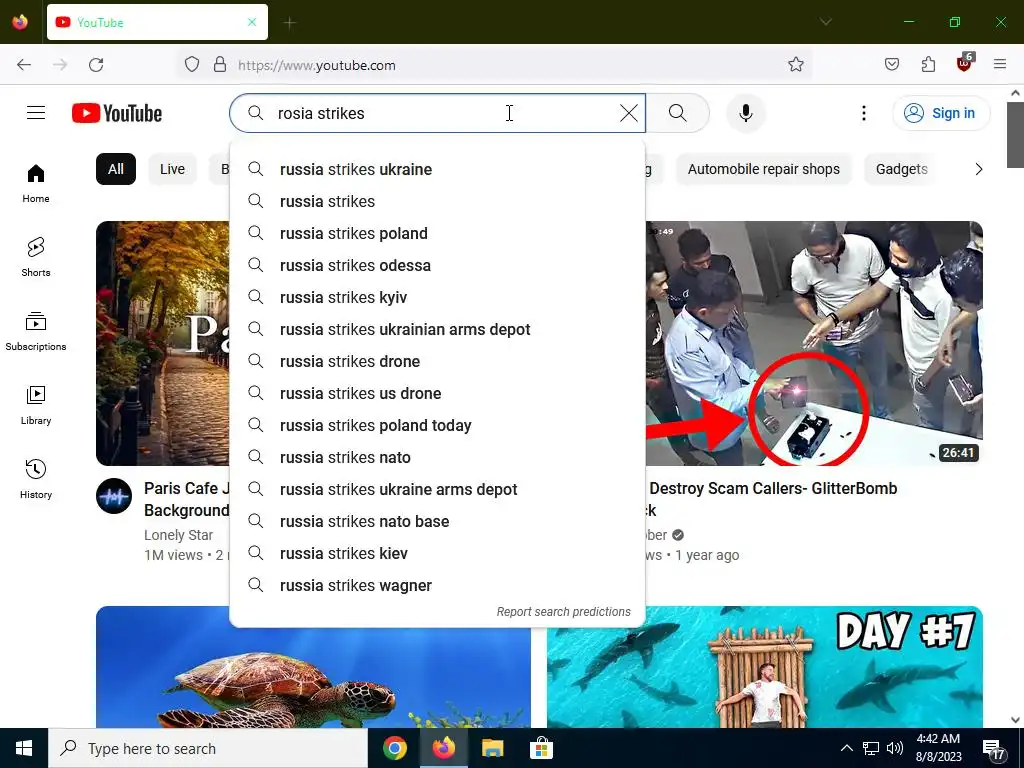Open the three-dot settings menu
Screen dimensions: 1024x768
click(863, 113)
